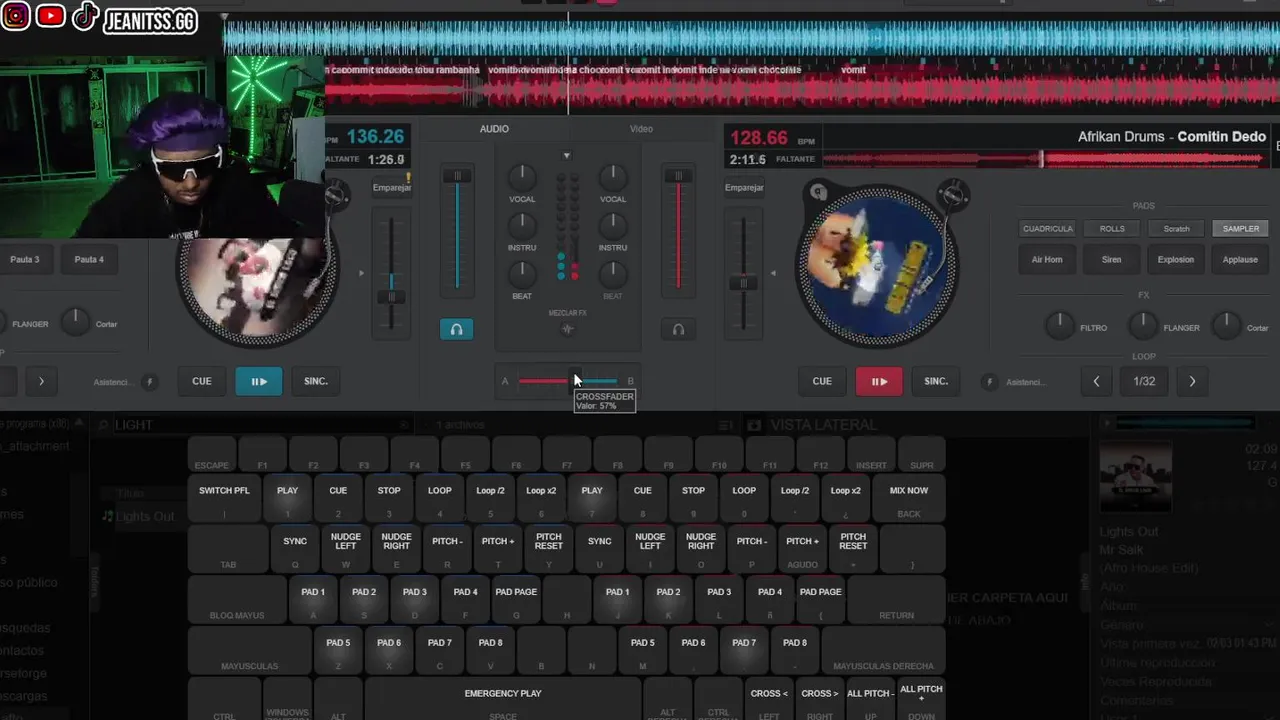1280x720 pixels.
Task: Trigger the Siren sample pad
Action: [x=1112, y=260]
